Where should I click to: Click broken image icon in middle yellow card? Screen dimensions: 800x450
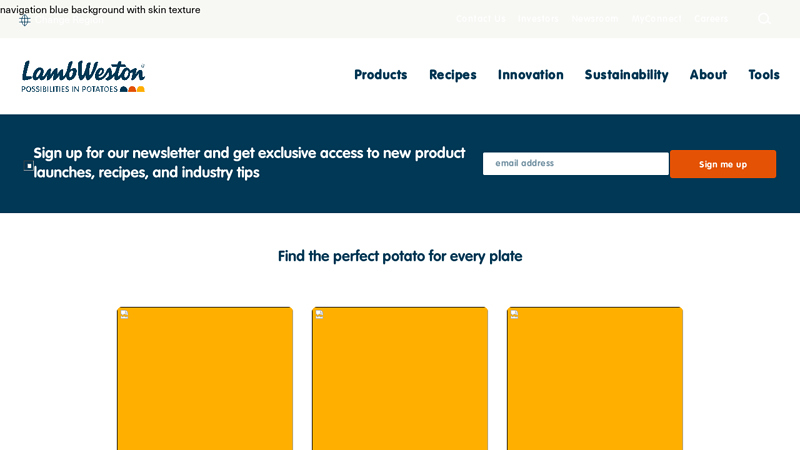[319, 314]
